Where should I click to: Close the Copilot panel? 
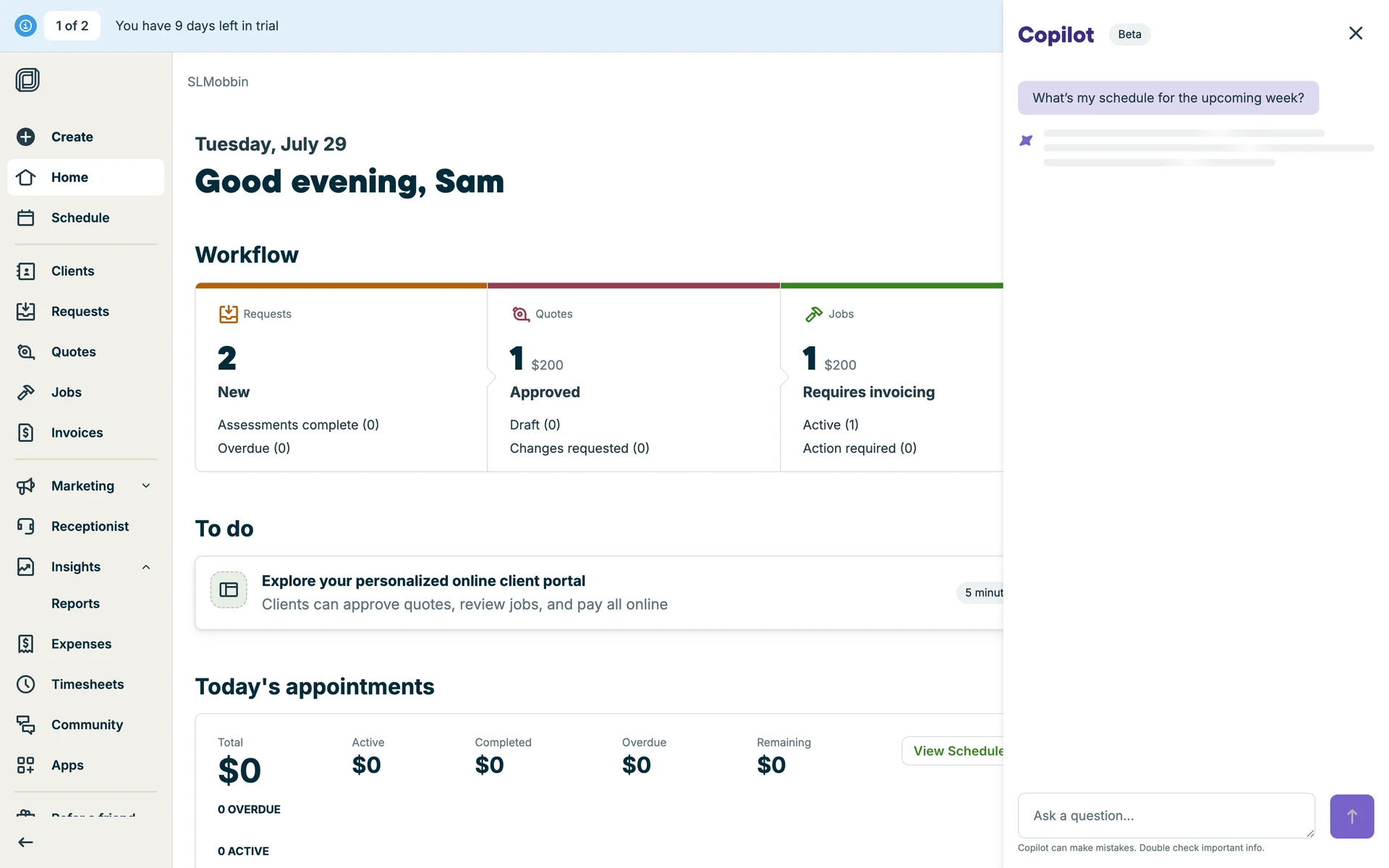1356,33
